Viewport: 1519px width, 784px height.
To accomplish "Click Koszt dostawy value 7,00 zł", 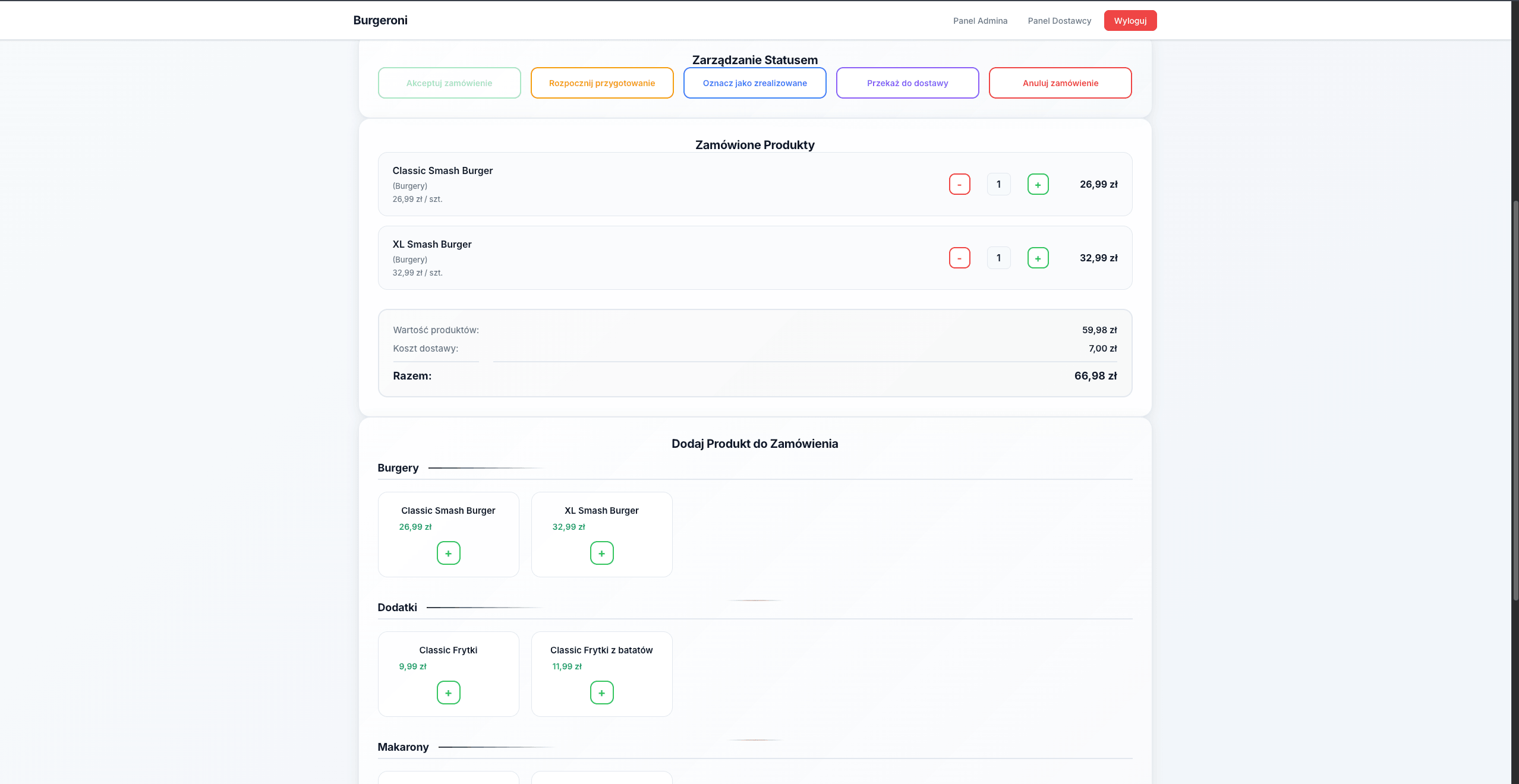I will (1102, 349).
